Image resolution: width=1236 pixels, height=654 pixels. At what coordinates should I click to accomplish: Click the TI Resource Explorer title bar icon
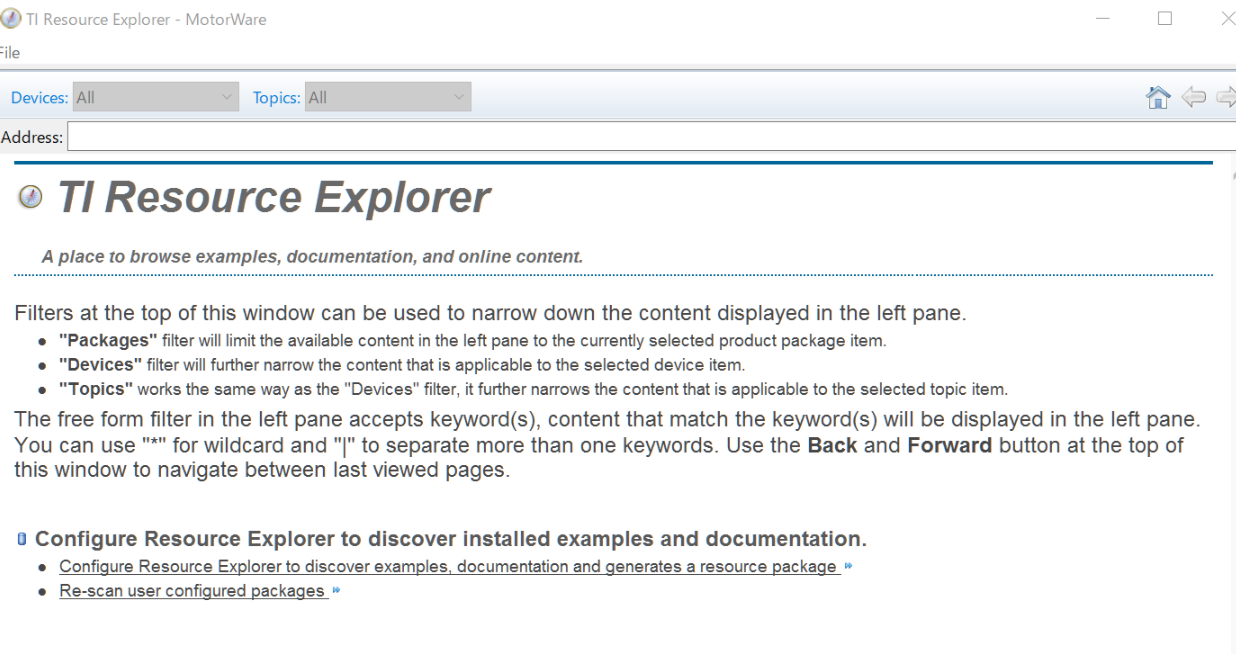tap(10, 19)
